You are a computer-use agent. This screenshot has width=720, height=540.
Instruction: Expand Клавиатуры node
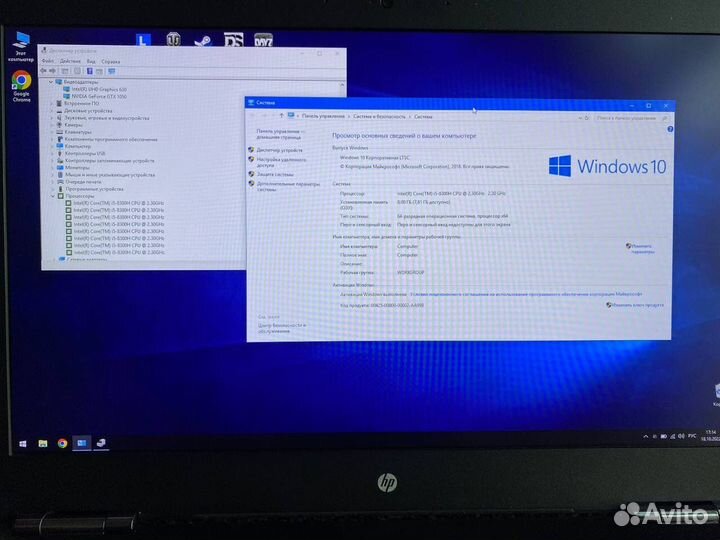(52, 132)
